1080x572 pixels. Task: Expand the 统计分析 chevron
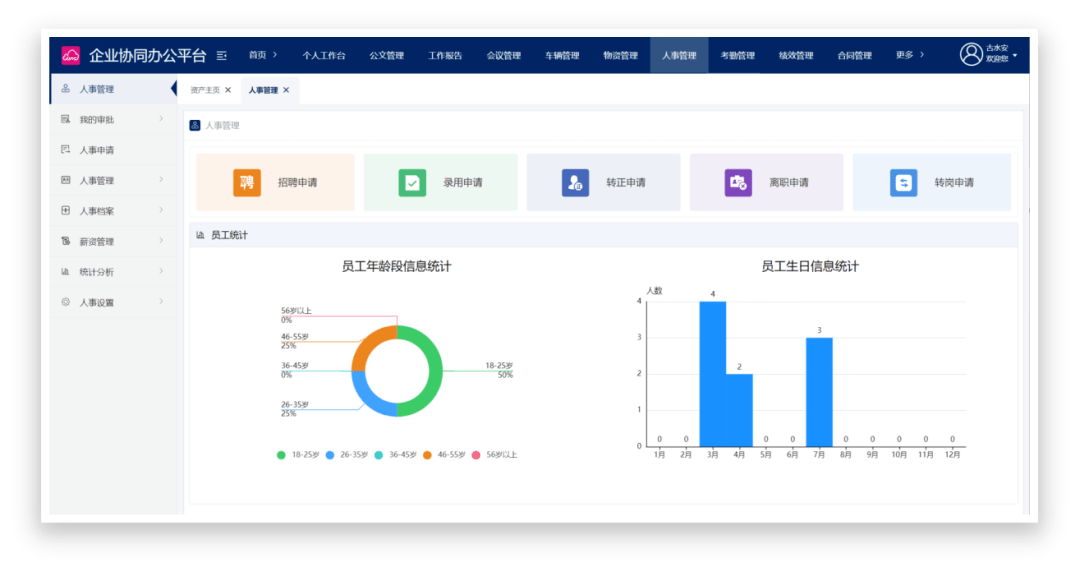pyautogui.click(x=161, y=271)
